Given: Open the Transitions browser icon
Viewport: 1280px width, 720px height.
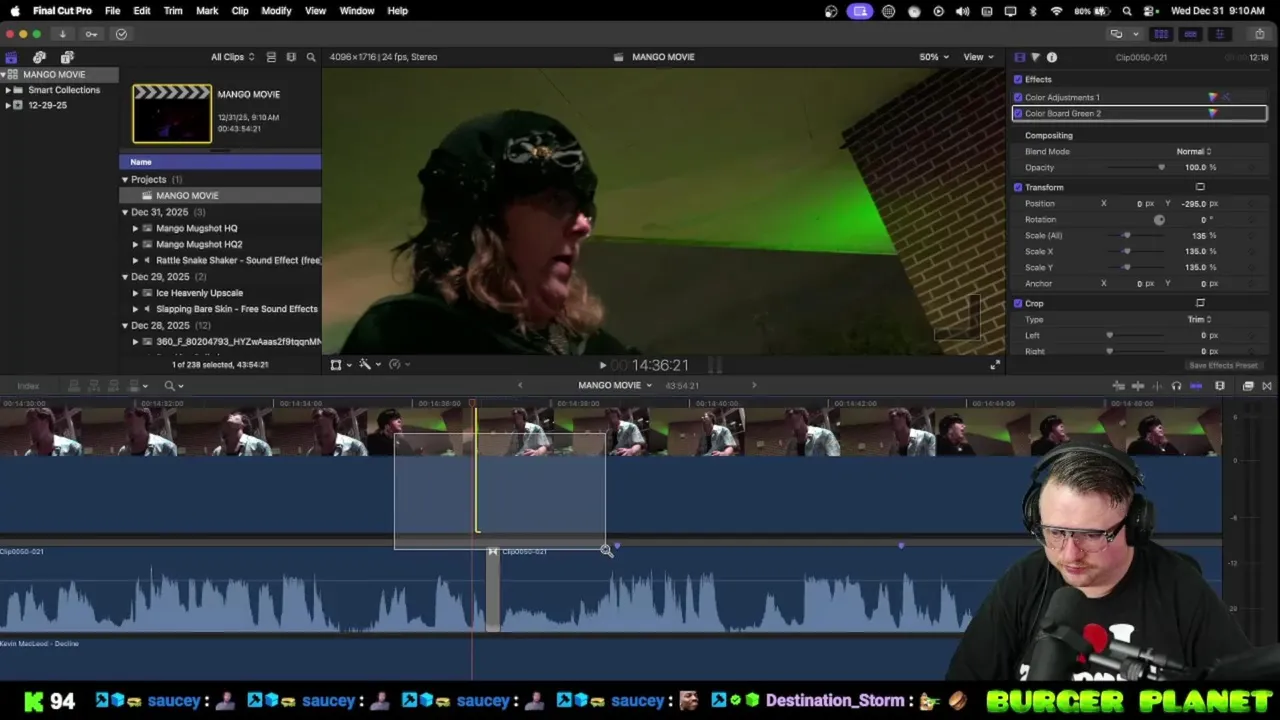Looking at the screenshot, I should coord(1267,386).
